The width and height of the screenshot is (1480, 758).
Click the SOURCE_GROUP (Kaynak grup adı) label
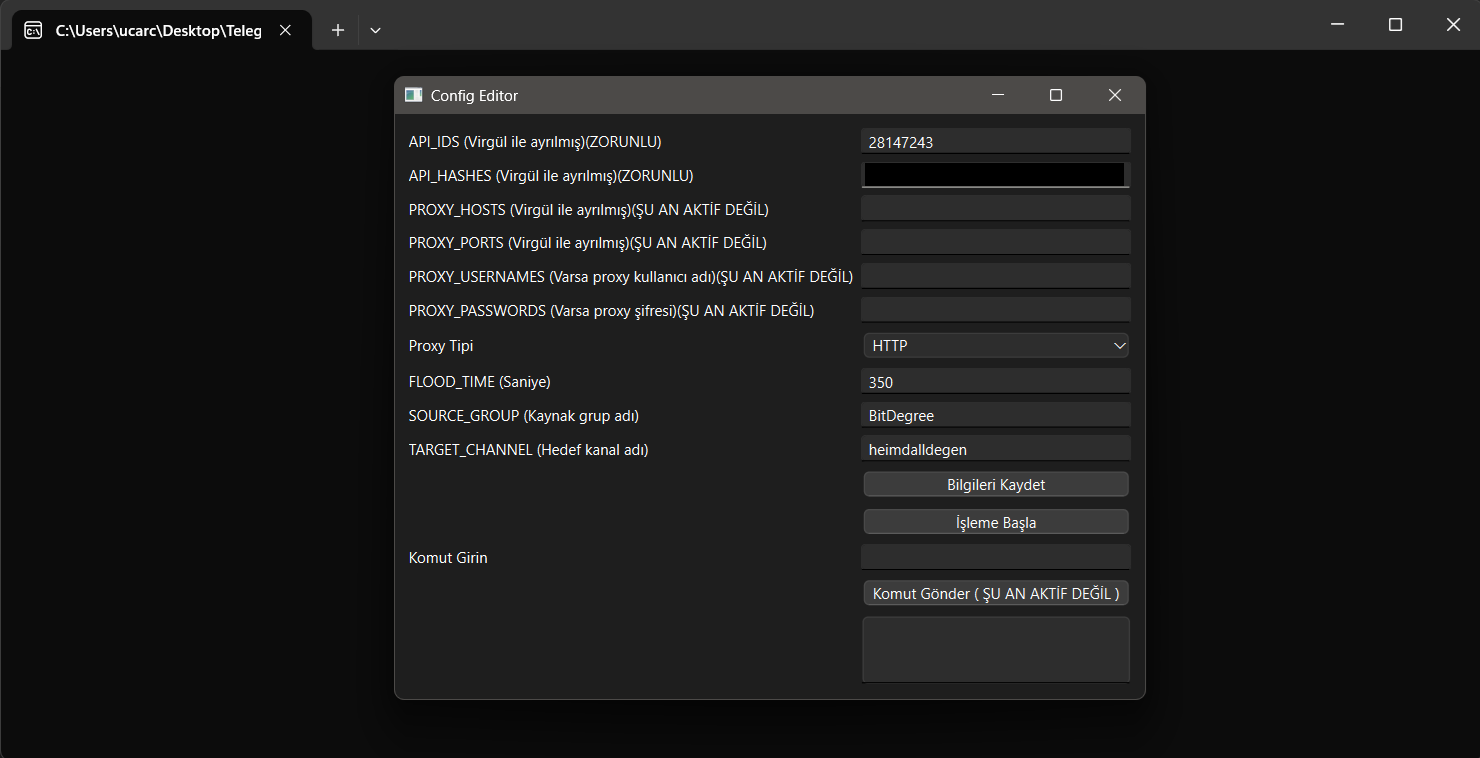(524, 416)
